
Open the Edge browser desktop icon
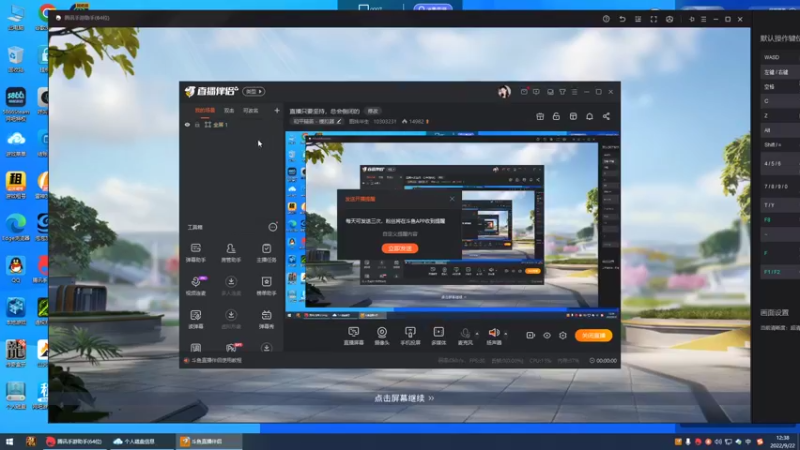pos(16,227)
